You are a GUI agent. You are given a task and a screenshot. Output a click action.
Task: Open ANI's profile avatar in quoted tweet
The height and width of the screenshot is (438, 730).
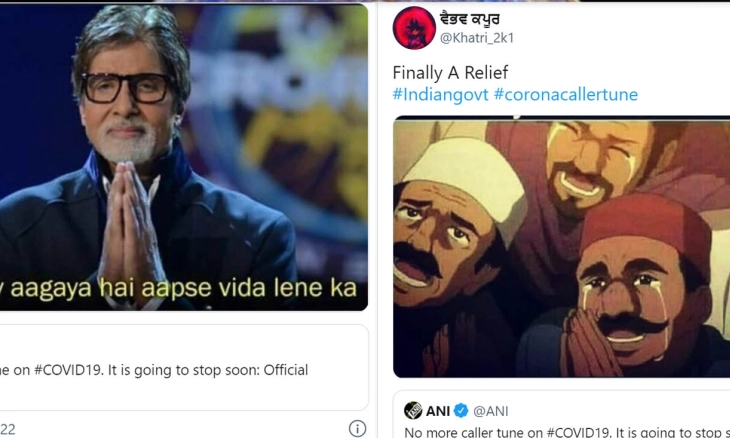(413, 410)
